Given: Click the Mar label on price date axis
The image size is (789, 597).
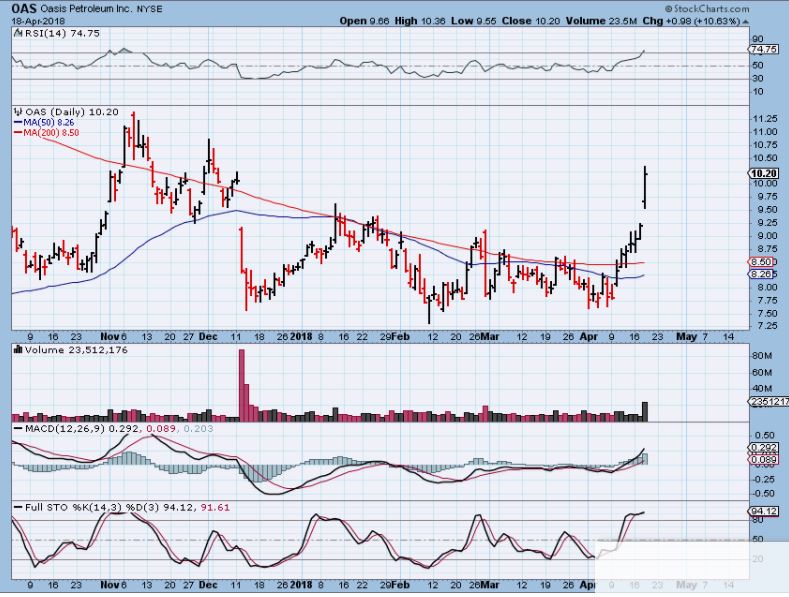Looking at the screenshot, I should click(491, 337).
